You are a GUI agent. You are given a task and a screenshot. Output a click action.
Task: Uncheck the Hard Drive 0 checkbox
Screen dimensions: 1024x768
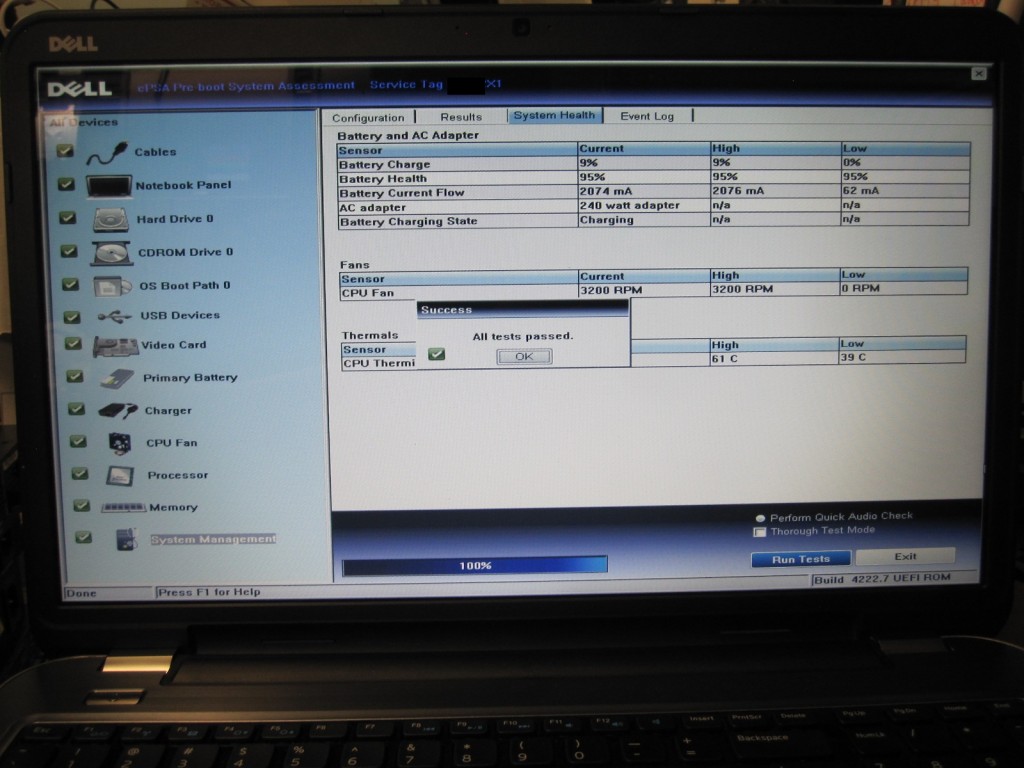pos(67,217)
